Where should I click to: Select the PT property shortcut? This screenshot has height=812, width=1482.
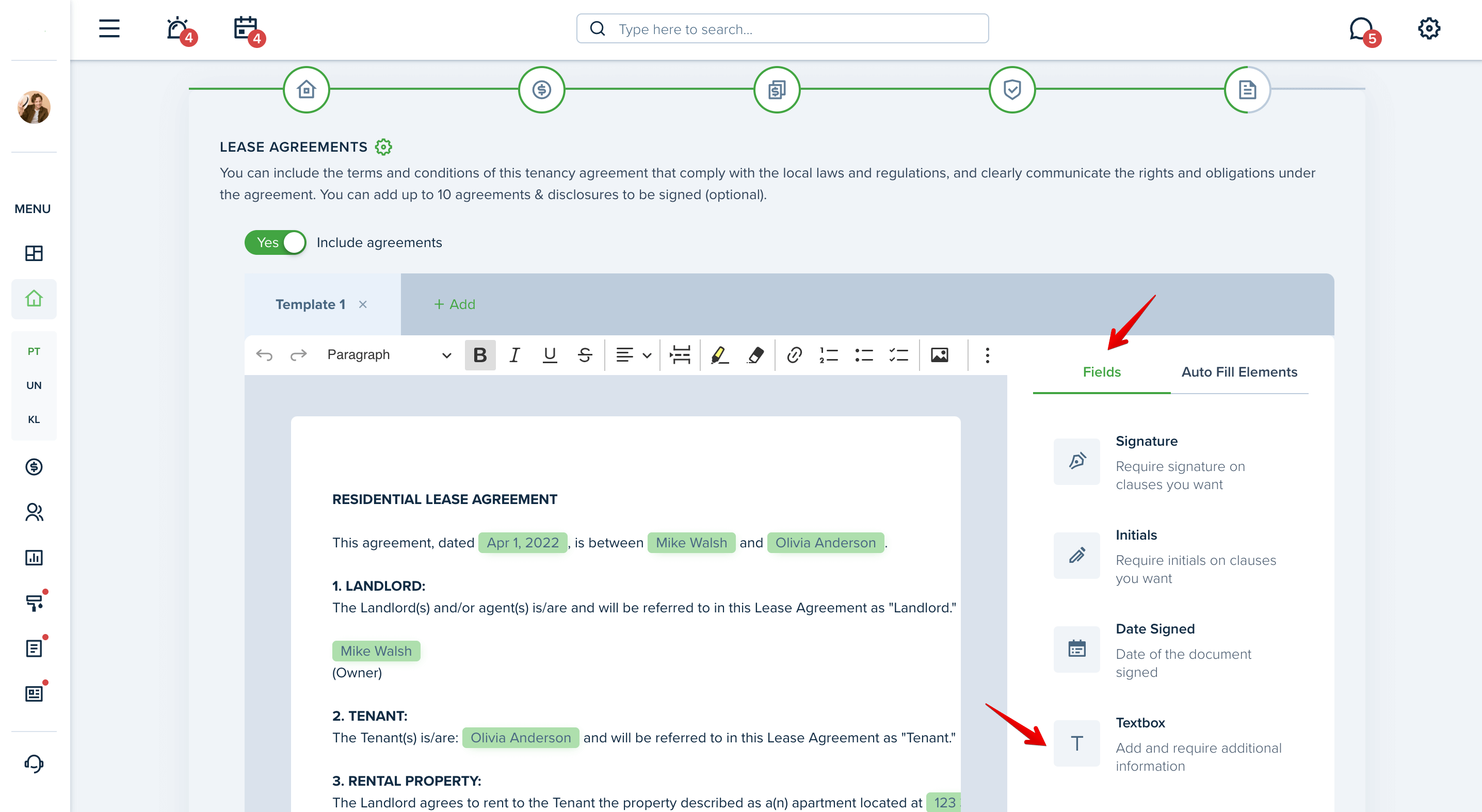point(34,351)
